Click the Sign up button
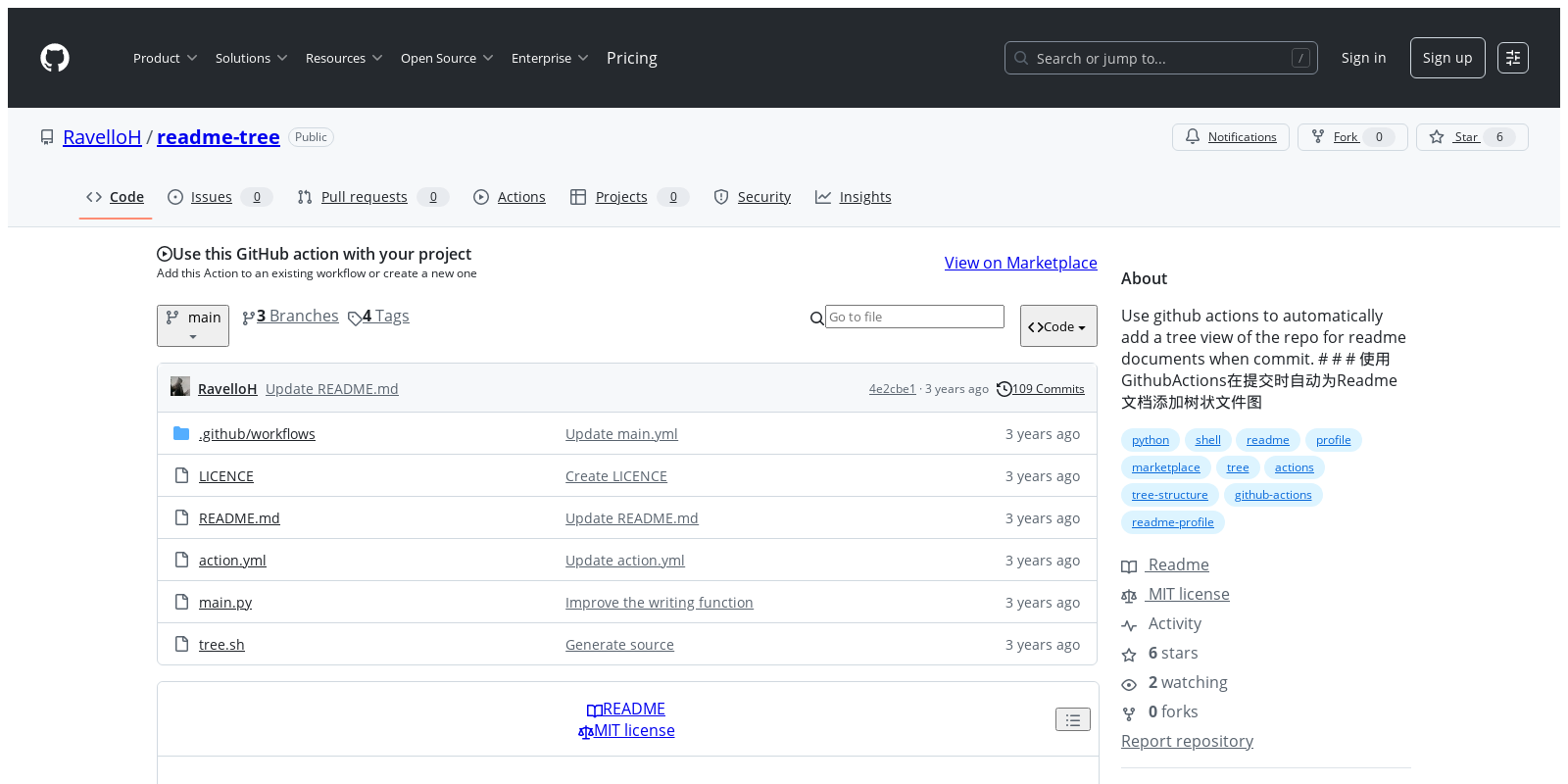 1447,58
